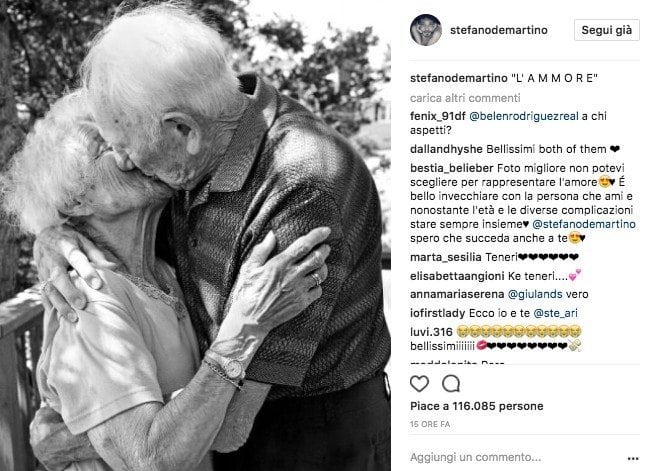View the list of 116.085 likes
Viewport: 656px width, 471px height.
coord(477,406)
